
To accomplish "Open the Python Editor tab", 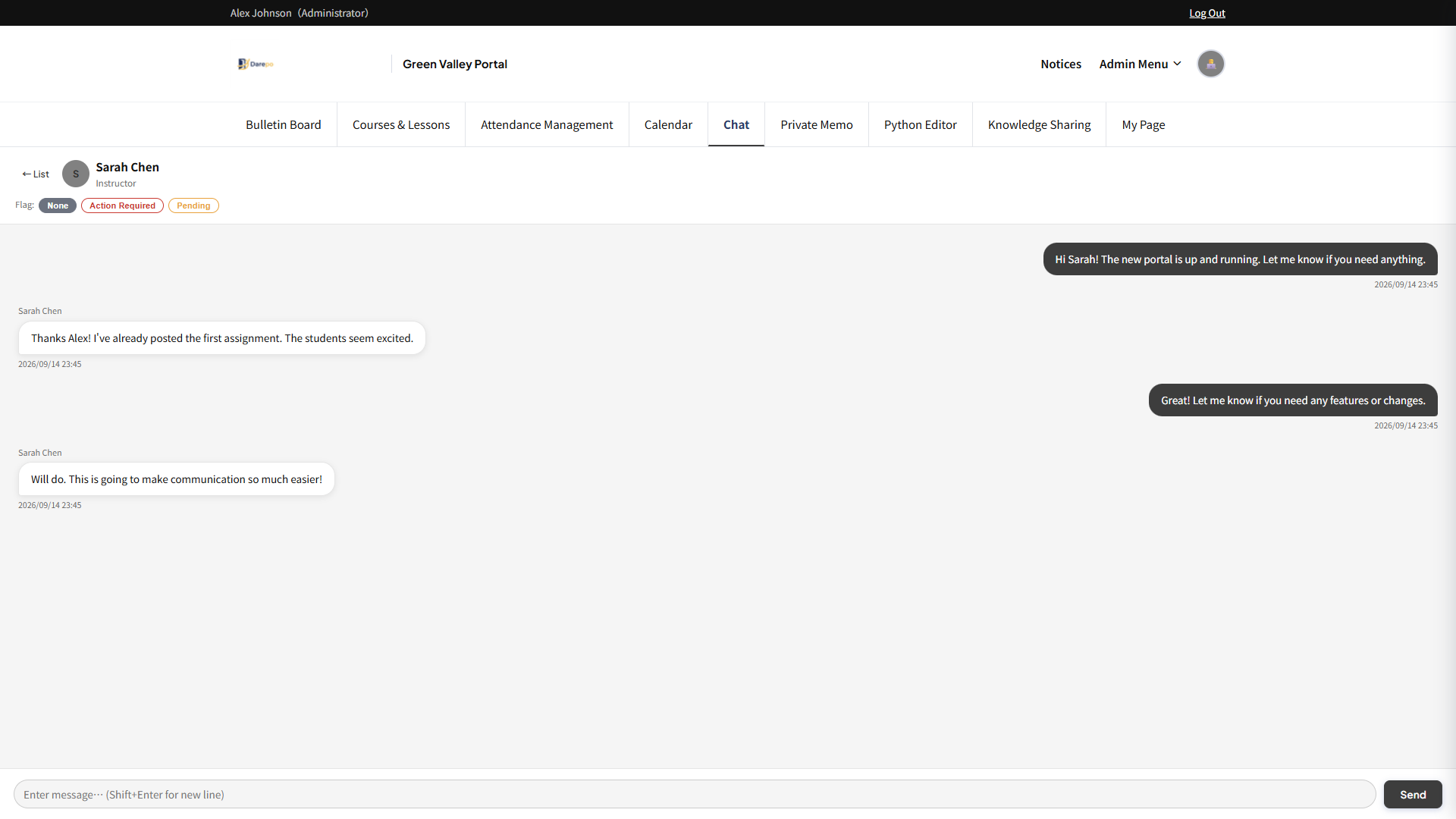I will pyautogui.click(x=920, y=124).
